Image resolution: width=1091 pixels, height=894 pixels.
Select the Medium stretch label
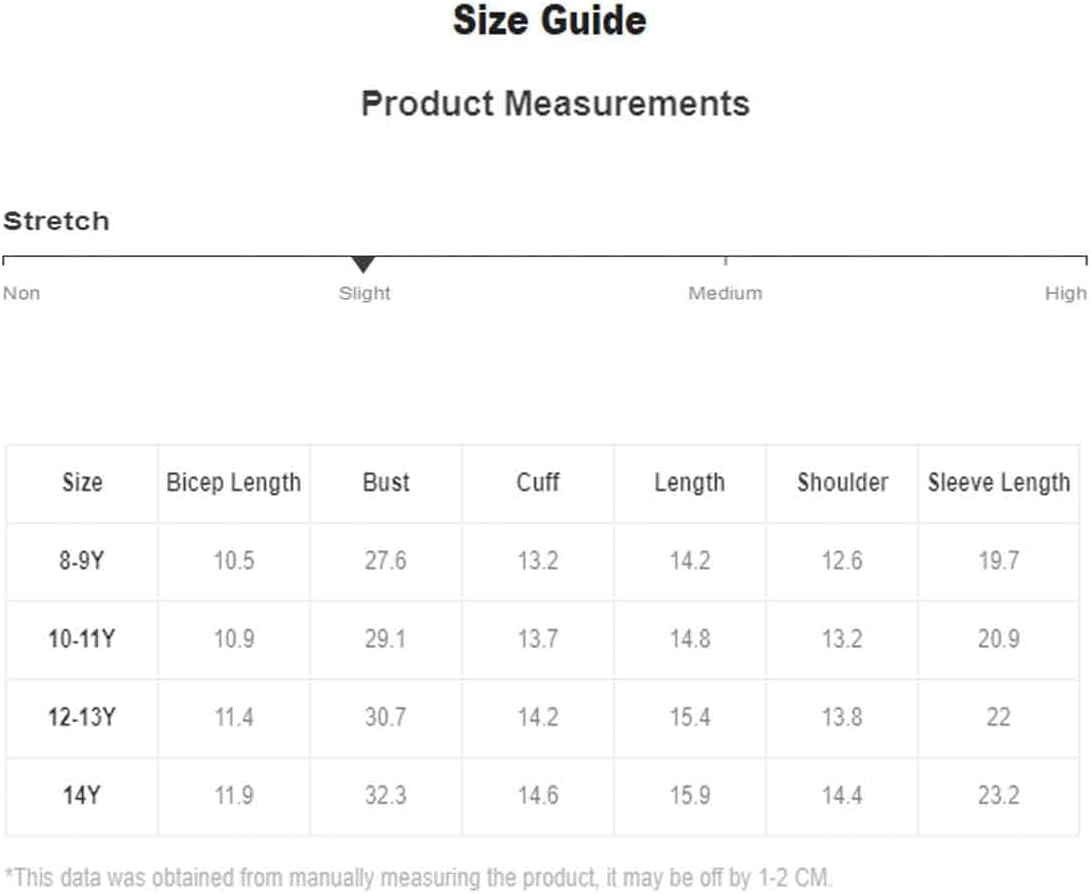pyautogui.click(x=725, y=293)
